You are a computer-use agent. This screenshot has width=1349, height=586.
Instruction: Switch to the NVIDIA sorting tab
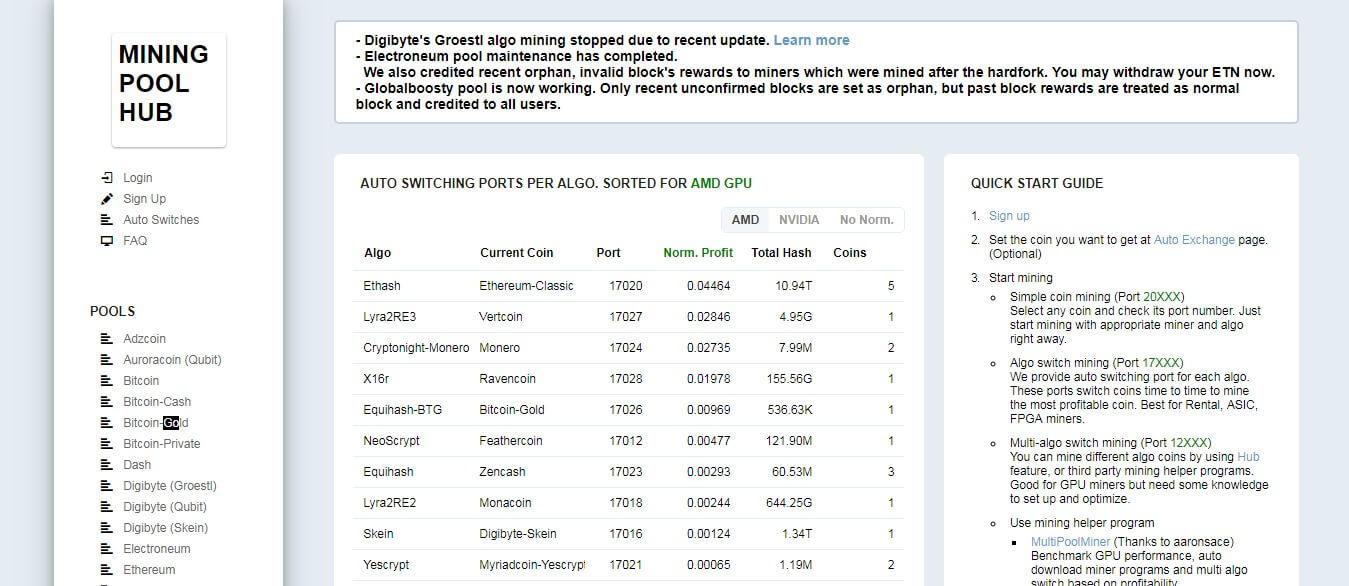click(799, 220)
